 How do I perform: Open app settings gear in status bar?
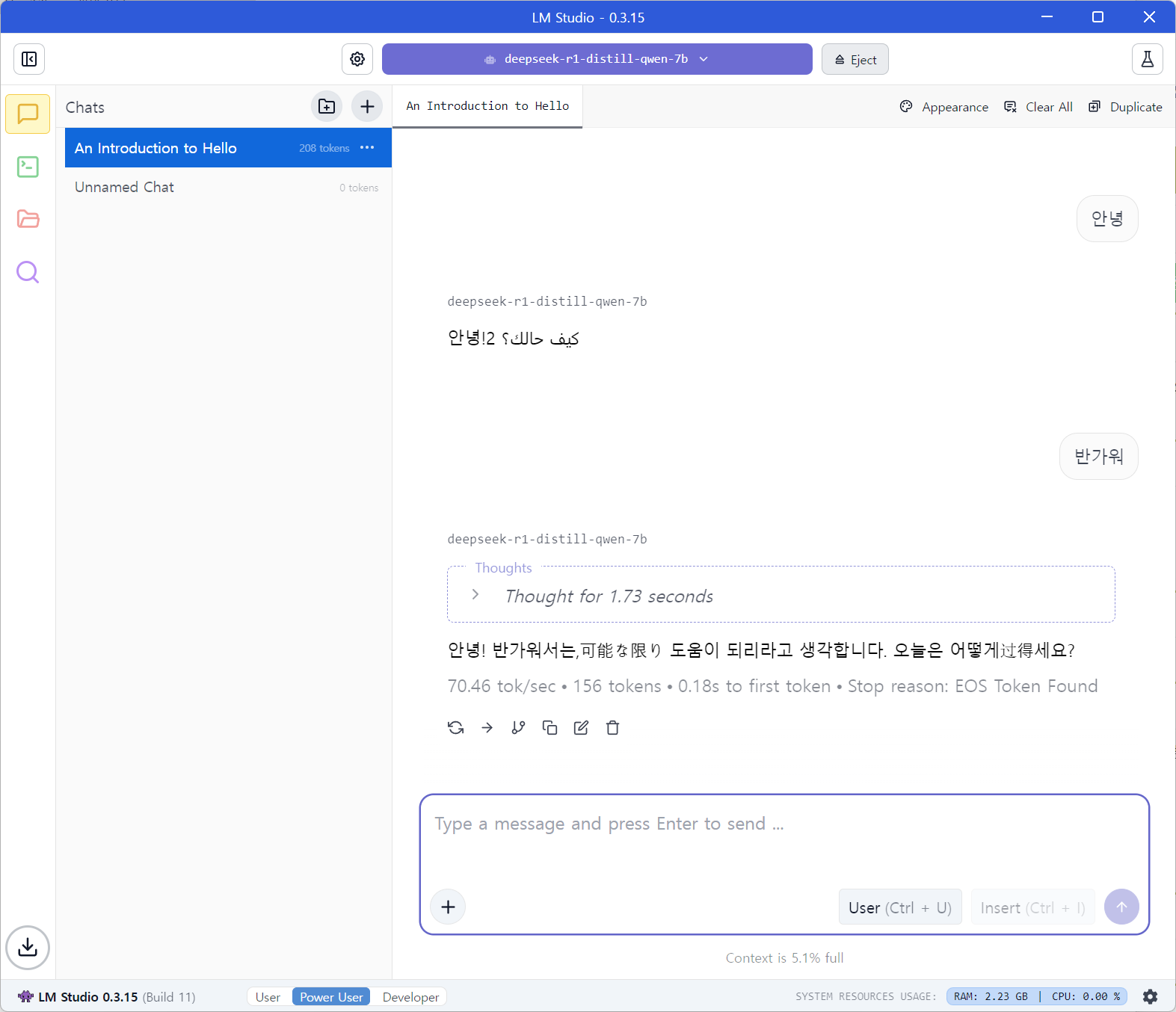[1150, 997]
